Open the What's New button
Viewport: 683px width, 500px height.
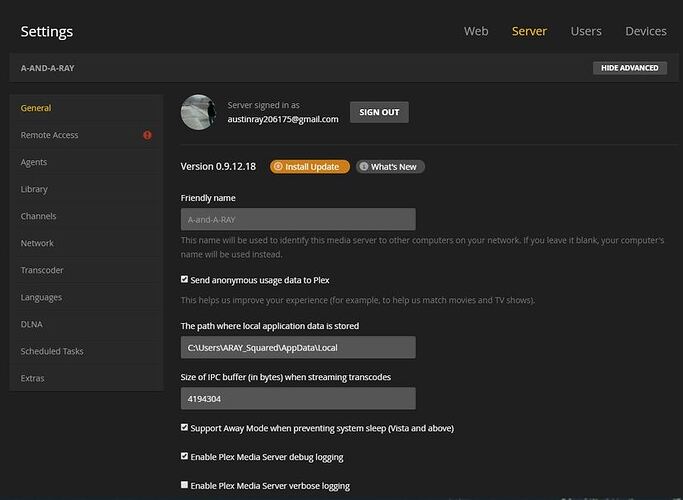pyautogui.click(x=390, y=166)
